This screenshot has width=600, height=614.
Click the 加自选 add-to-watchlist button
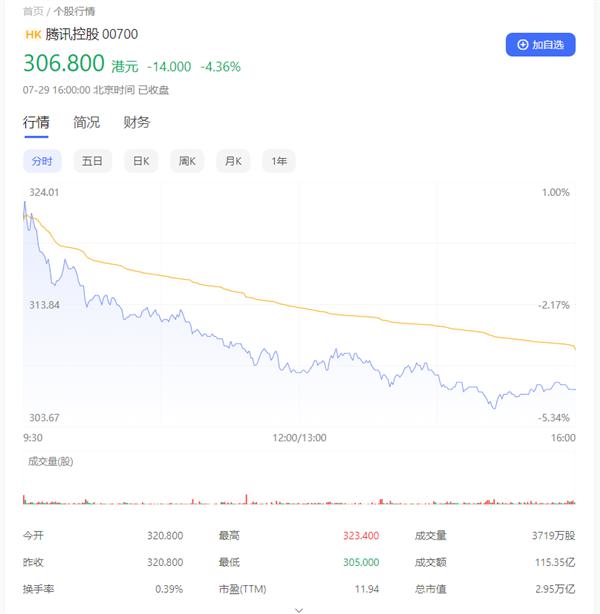540,45
